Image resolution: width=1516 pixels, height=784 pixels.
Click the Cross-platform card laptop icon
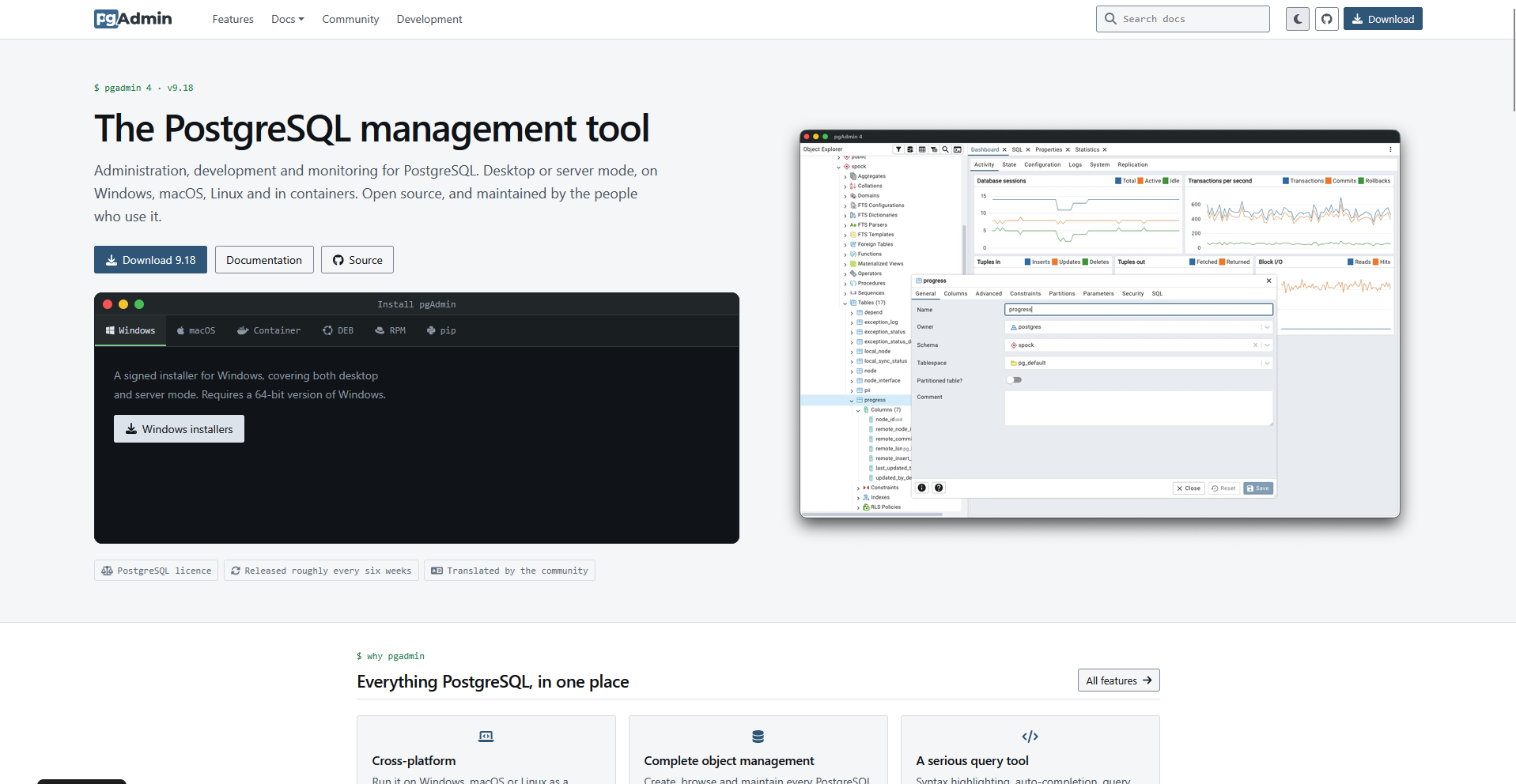(x=486, y=737)
